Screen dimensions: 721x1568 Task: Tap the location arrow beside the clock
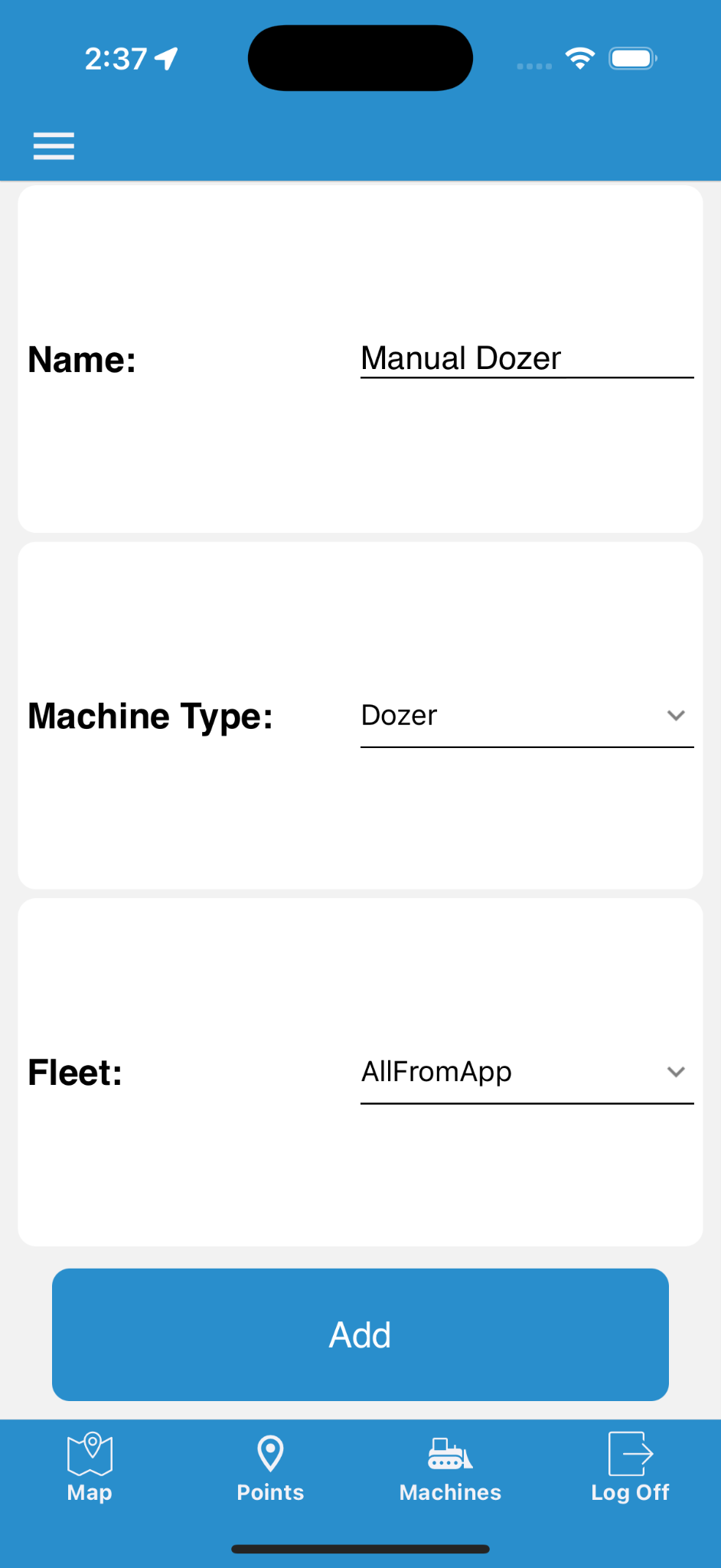coord(167,58)
